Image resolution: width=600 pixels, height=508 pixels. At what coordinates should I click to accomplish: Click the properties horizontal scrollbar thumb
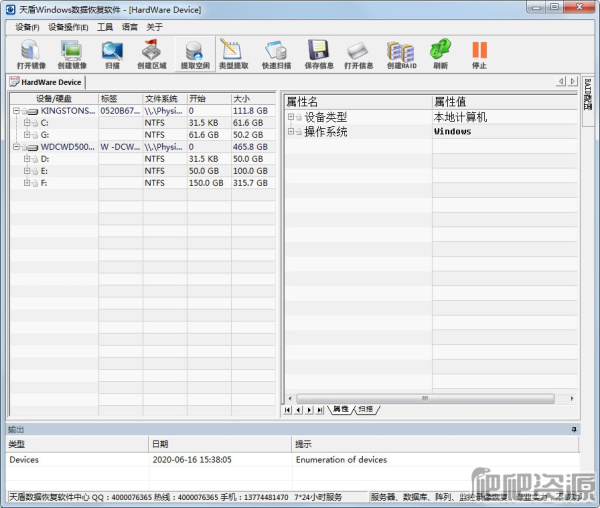tap(425, 399)
